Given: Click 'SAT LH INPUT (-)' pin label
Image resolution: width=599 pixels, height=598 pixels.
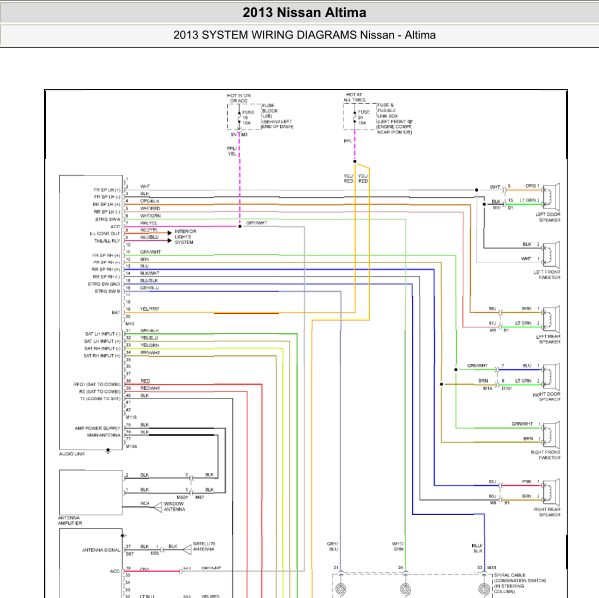Looking at the screenshot, I should [x=102, y=334].
